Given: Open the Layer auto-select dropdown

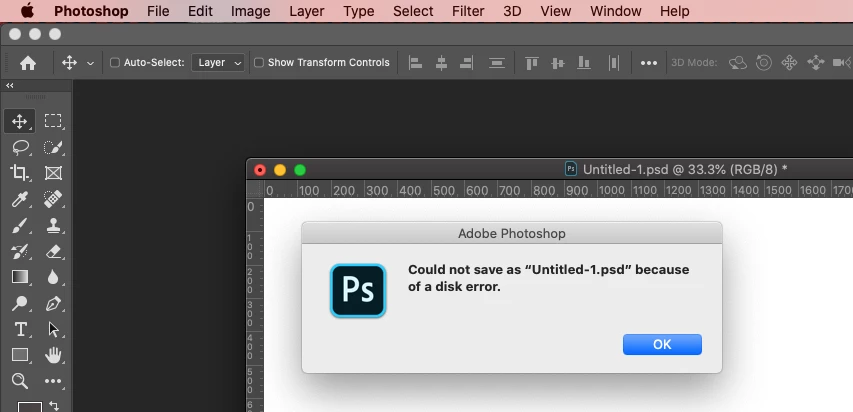Looking at the screenshot, I should pos(218,63).
